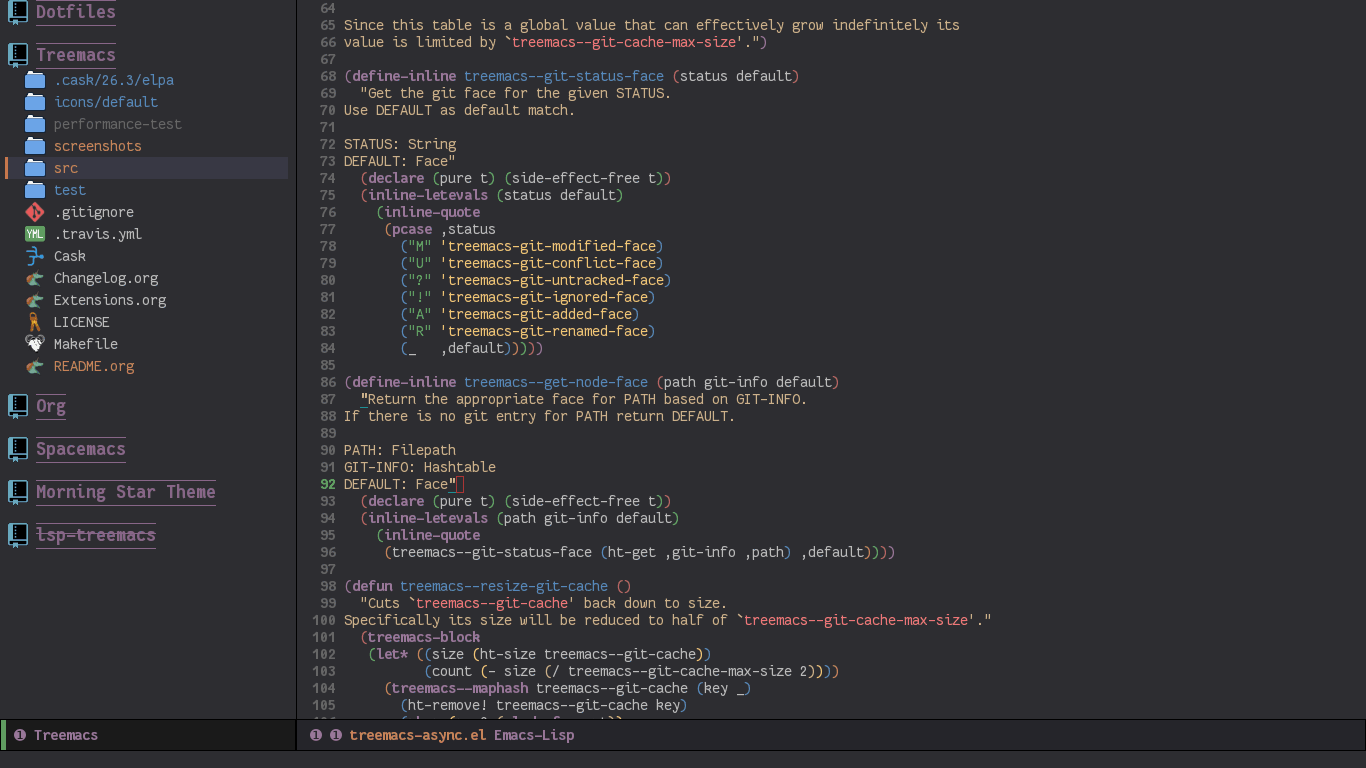Click the error indicator icon in the right modeline
The height and width of the screenshot is (768, 1366).
click(x=316, y=735)
